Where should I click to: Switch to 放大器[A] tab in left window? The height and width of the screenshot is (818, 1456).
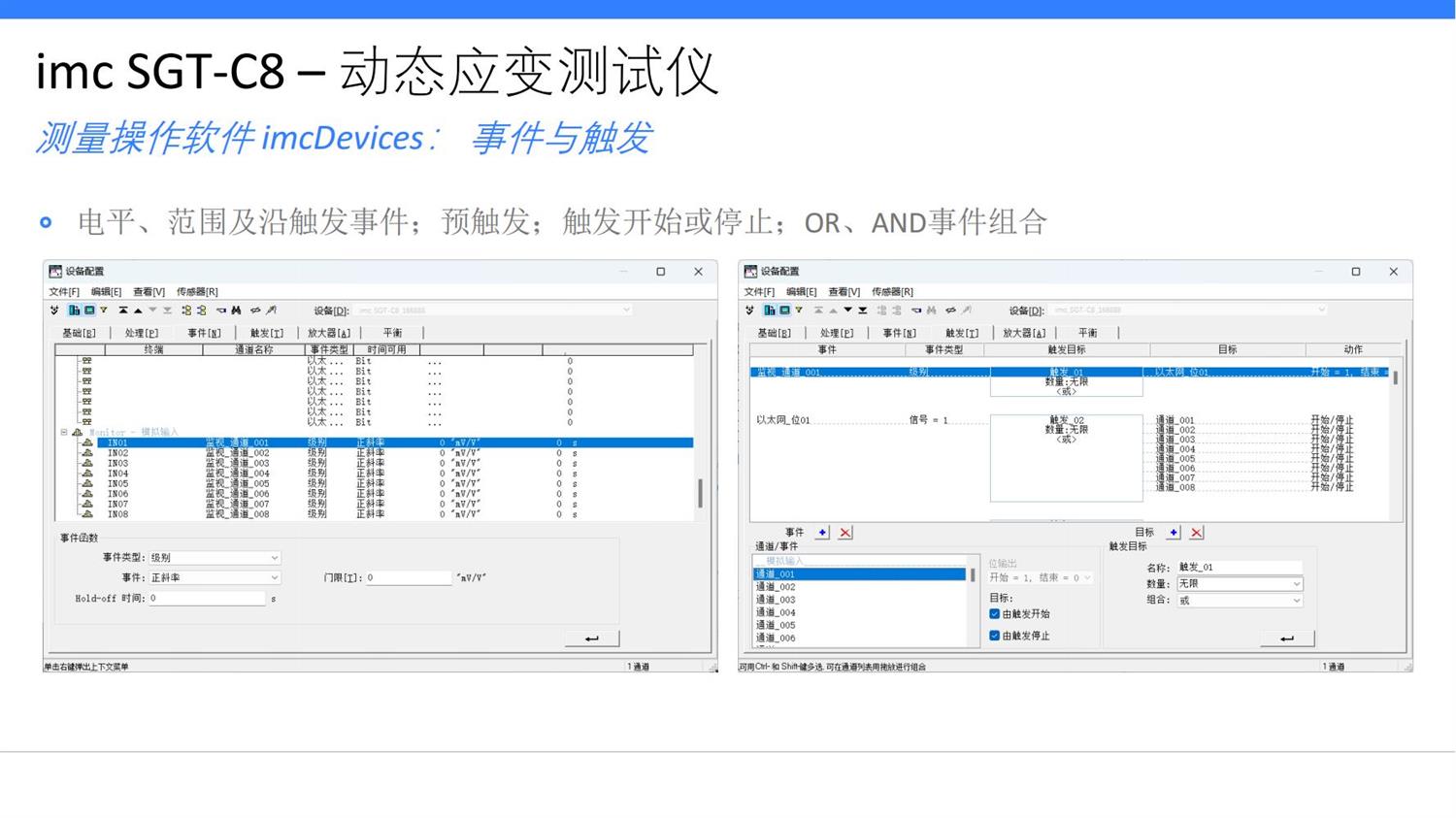click(x=329, y=333)
